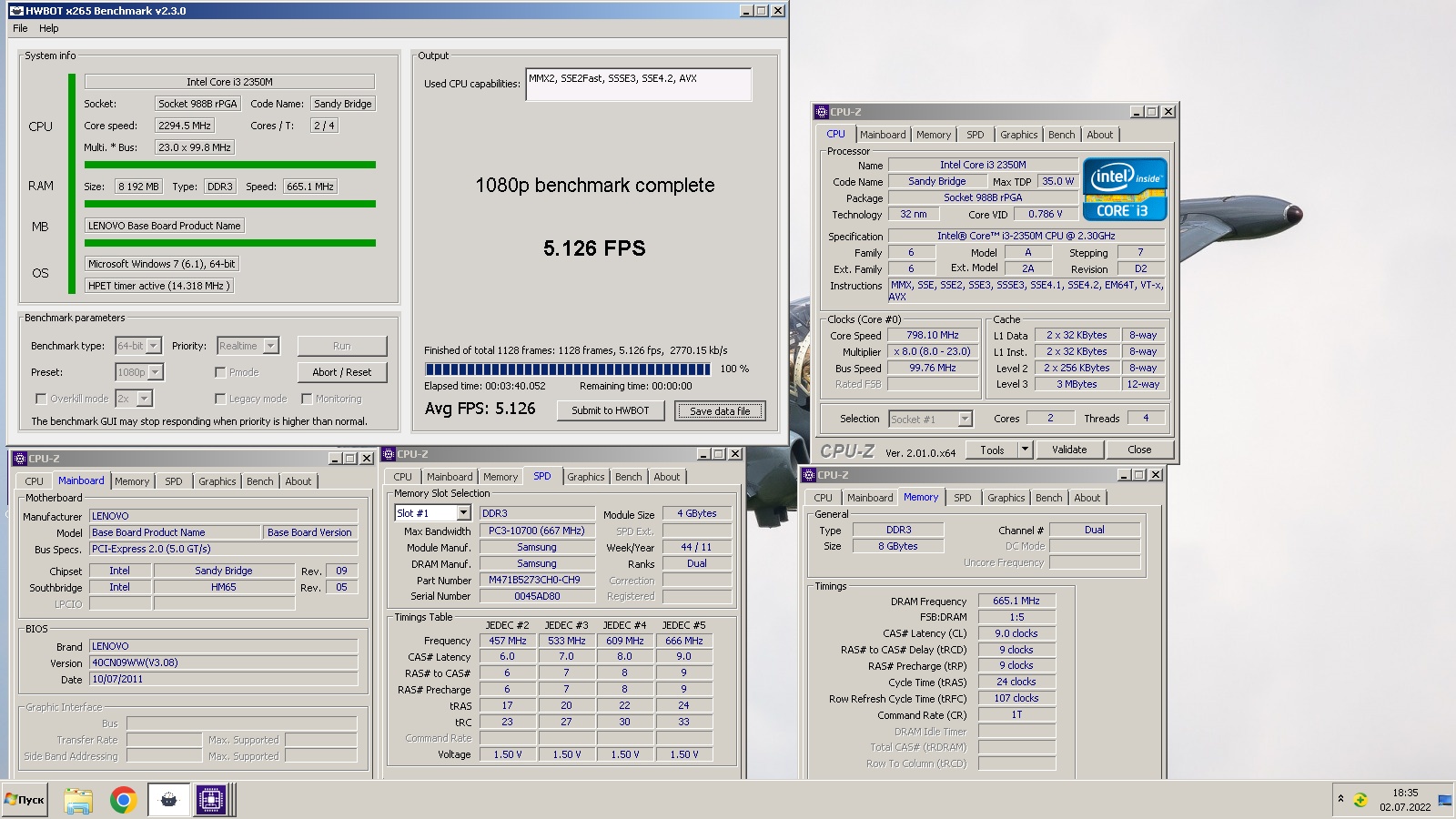Open About tab in CPU-Z SPD window
Viewport: 1456px width, 819px height.
tap(666, 477)
